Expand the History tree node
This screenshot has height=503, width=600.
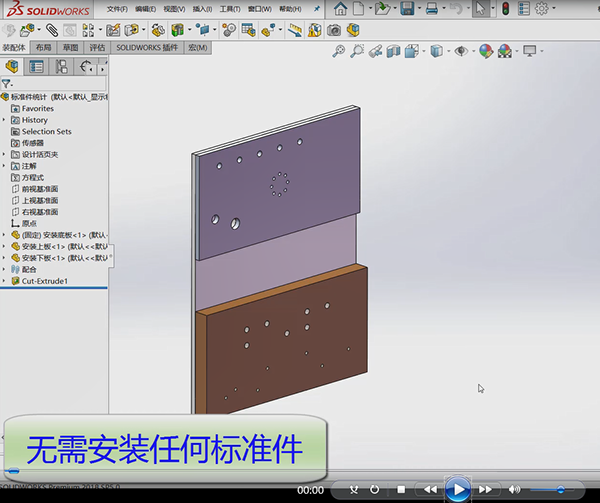click(4, 120)
